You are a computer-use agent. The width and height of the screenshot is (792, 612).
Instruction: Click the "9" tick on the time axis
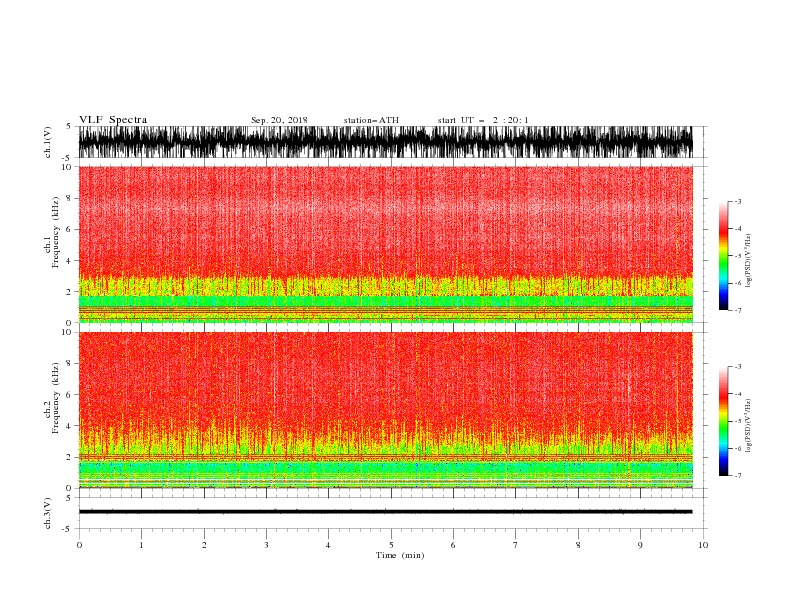point(640,545)
